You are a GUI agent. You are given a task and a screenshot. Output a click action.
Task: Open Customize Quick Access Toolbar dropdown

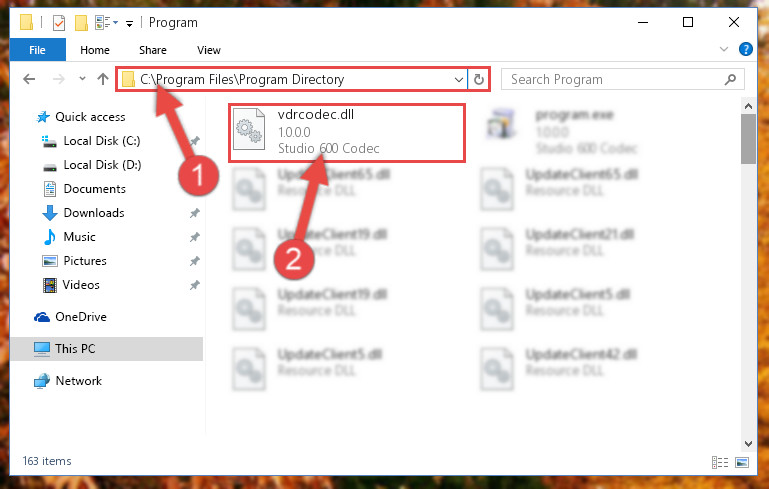(x=129, y=23)
